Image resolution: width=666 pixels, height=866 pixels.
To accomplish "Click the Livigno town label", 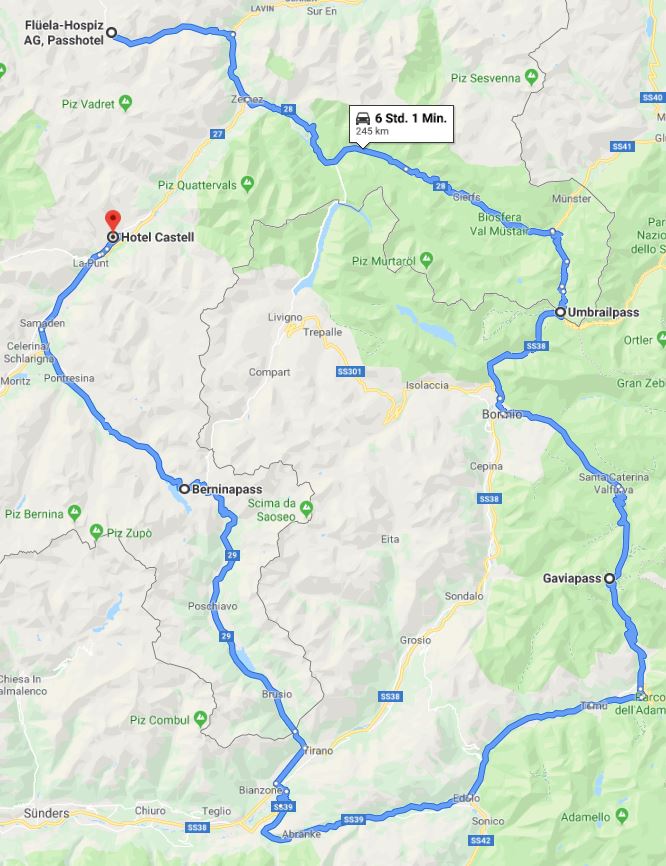I will (x=285, y=317).
